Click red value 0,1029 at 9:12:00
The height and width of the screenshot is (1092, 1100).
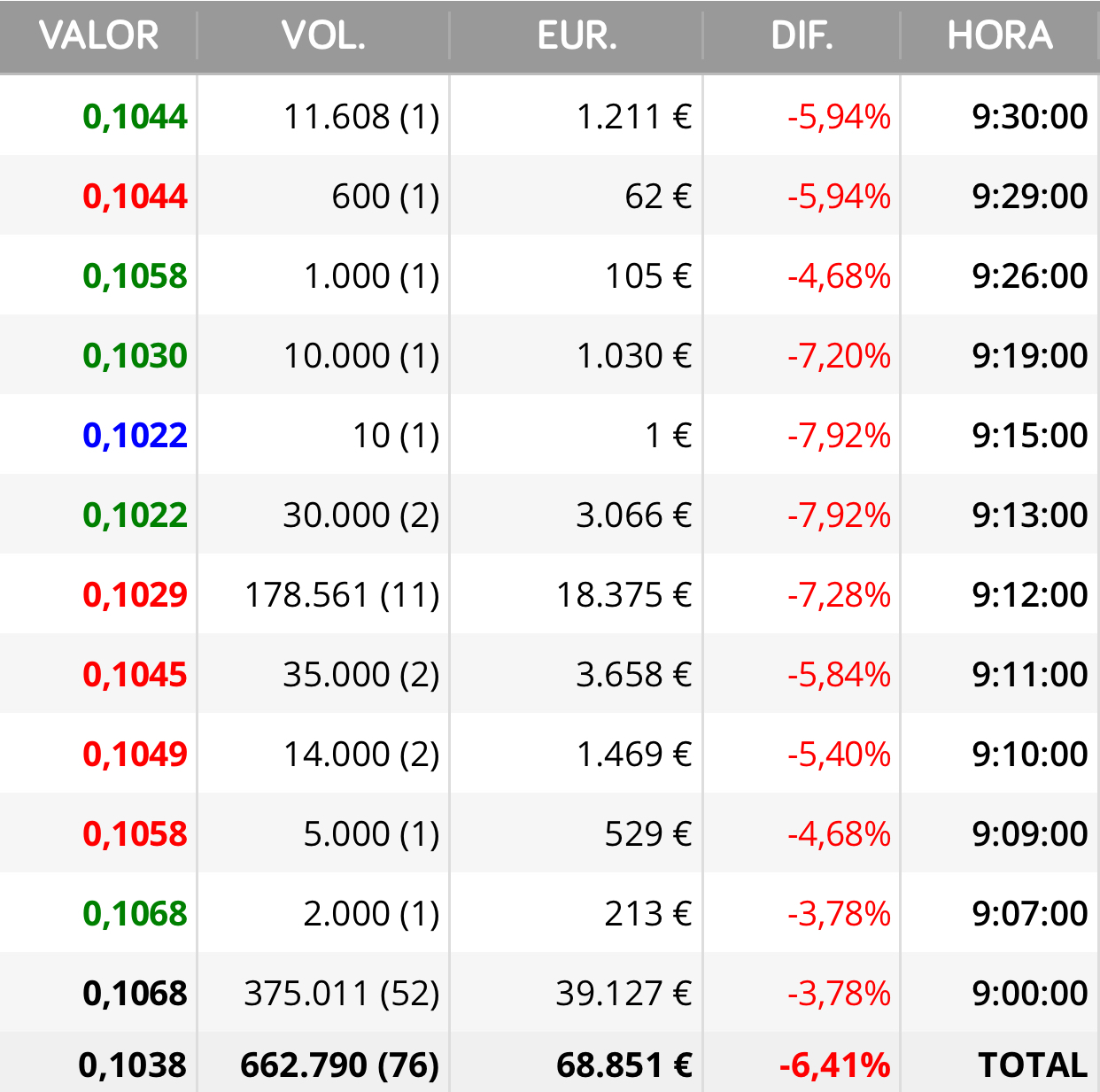coord(135,594)
